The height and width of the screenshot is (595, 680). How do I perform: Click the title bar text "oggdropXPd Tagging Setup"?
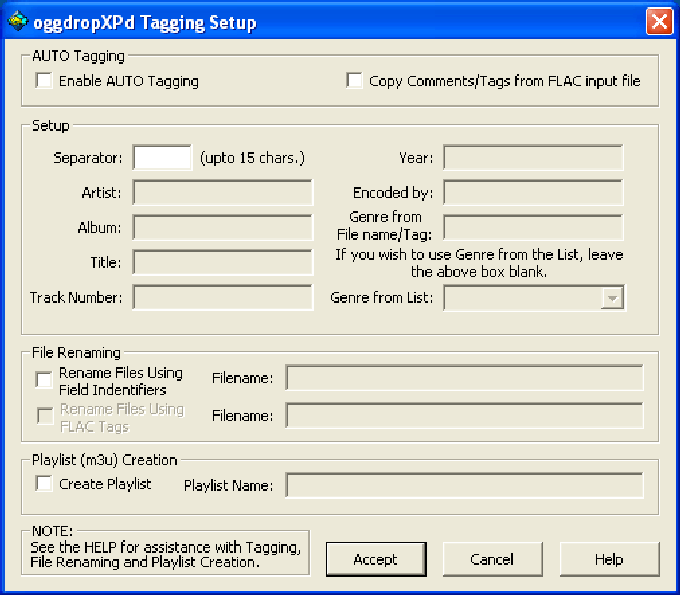point(145,23)
